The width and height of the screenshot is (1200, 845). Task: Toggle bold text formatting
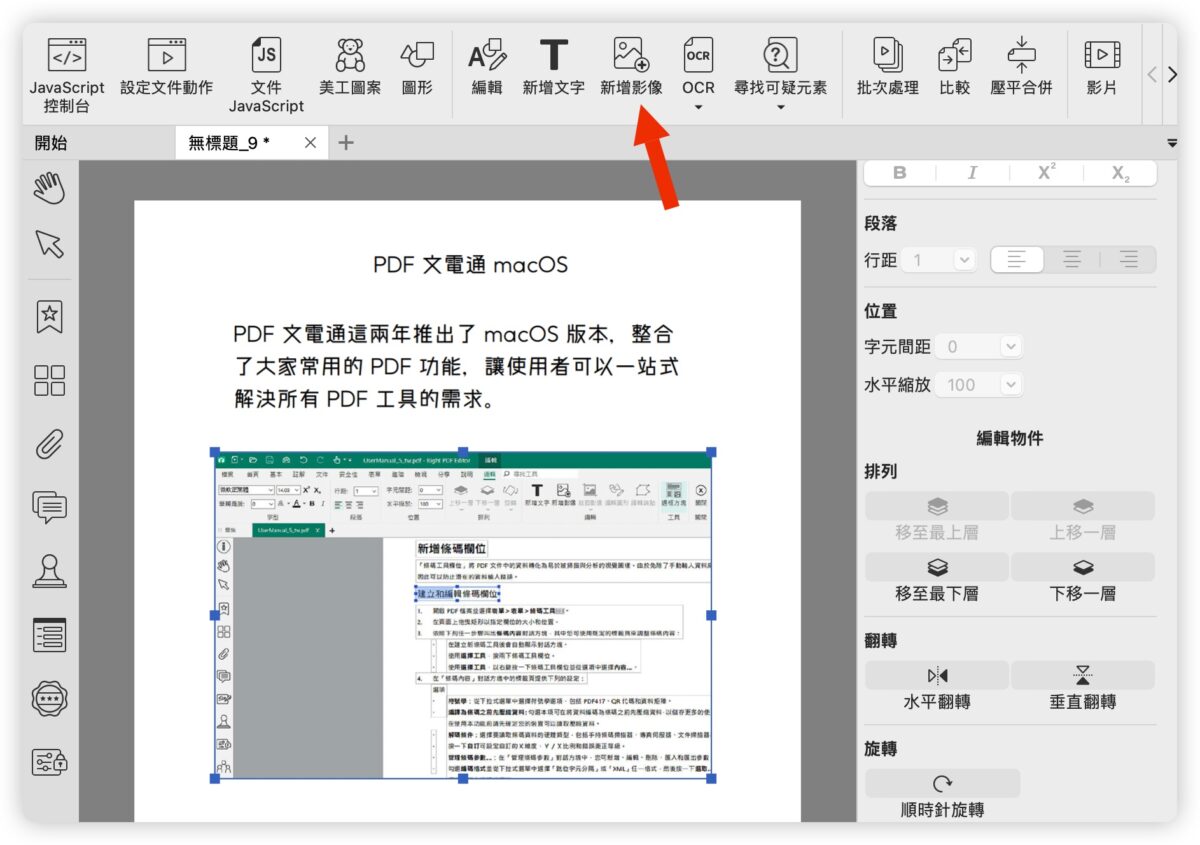coord(899,173)
